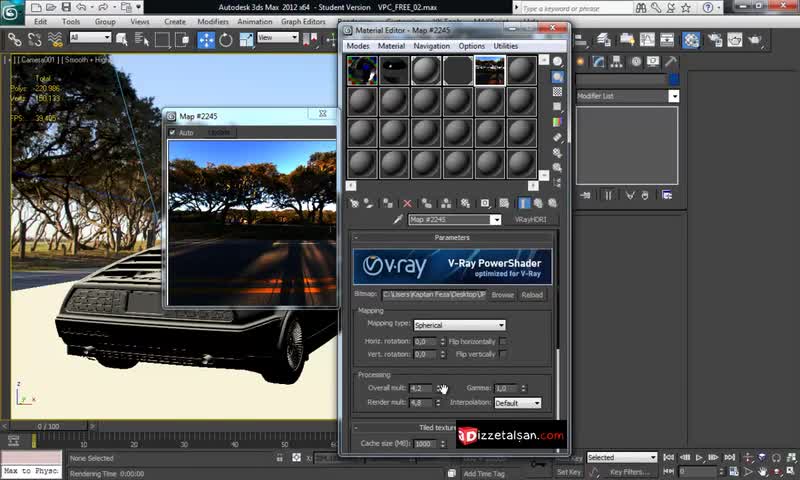Uncheck the Auto checkbox in map preview

click(173, 132)
